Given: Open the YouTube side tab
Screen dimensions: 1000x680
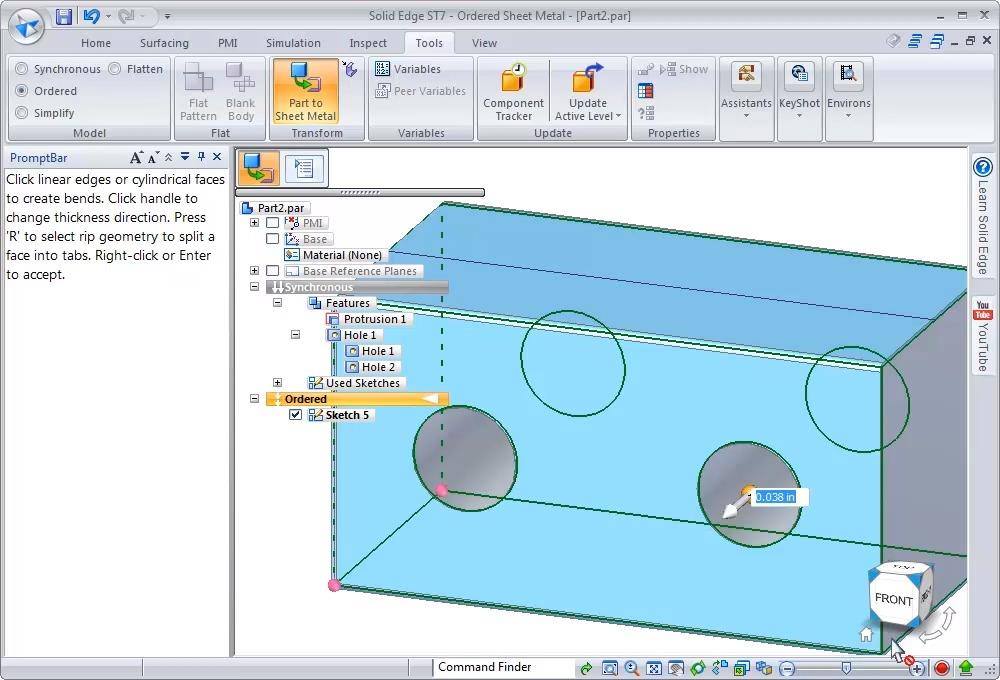Looking at the screenshot, I should coord(983,336).
